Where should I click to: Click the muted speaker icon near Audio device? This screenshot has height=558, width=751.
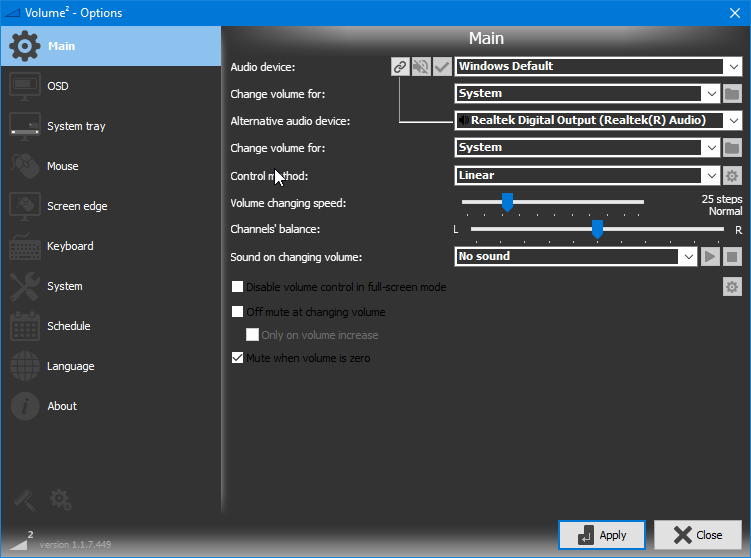click(x=421, y=67)
